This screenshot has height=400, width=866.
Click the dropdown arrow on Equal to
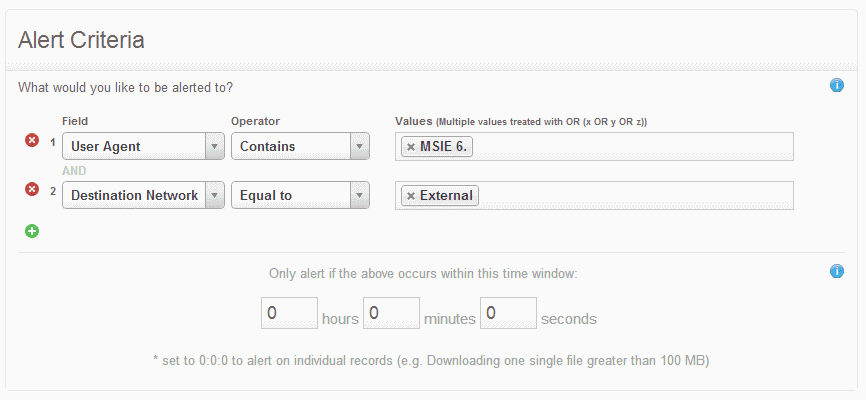[x=359, y=195]
